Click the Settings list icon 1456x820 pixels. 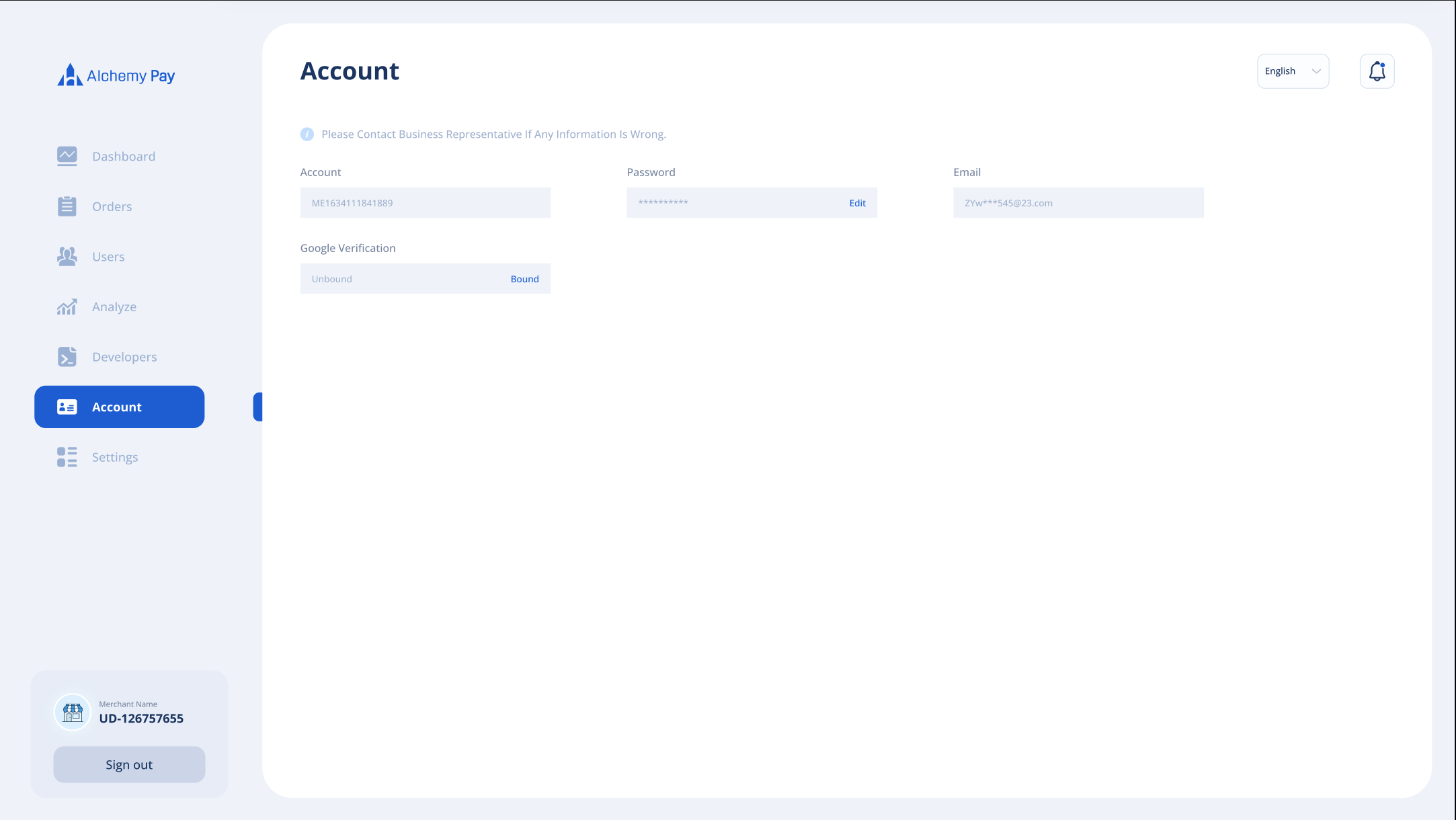tap(67, 457)
